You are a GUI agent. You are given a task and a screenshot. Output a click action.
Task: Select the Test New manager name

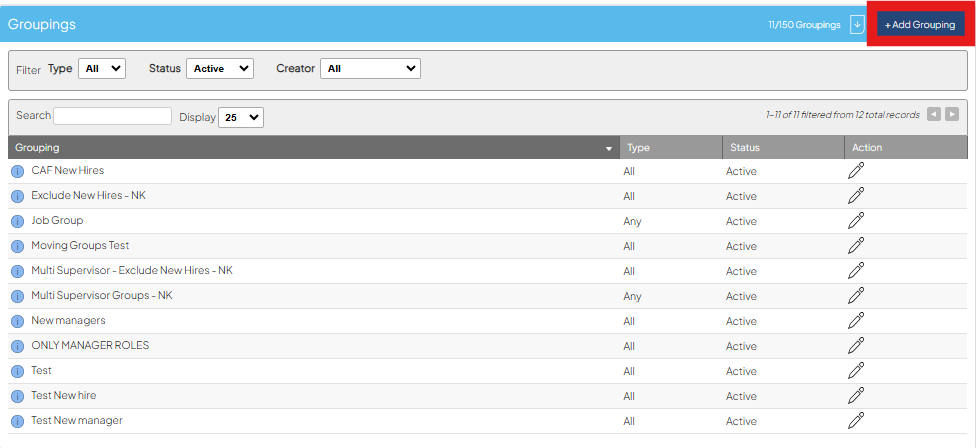[77, 421]
